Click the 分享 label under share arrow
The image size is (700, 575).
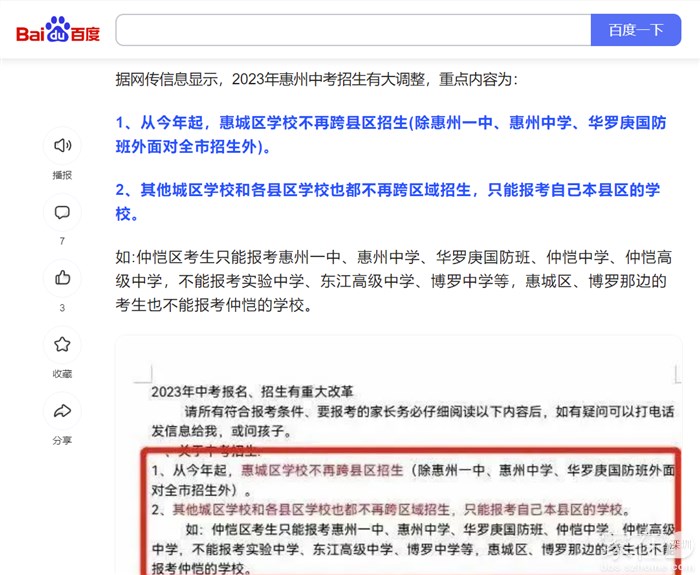[x=62, y=441]
